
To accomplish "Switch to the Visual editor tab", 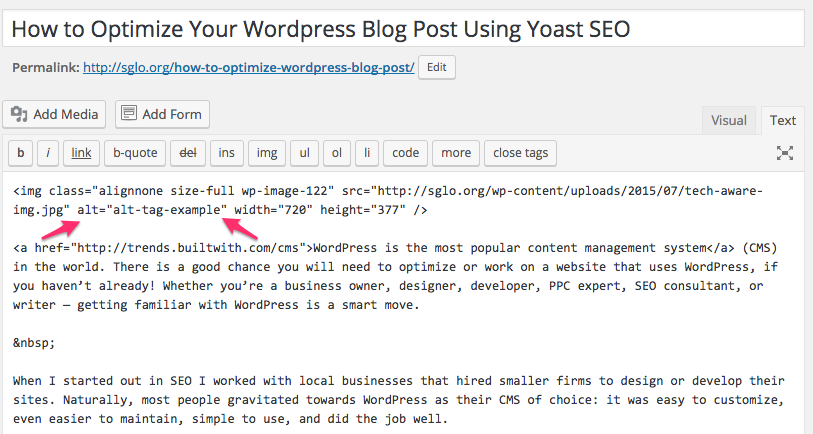I will pyautogui.click(x=728, y=120).
